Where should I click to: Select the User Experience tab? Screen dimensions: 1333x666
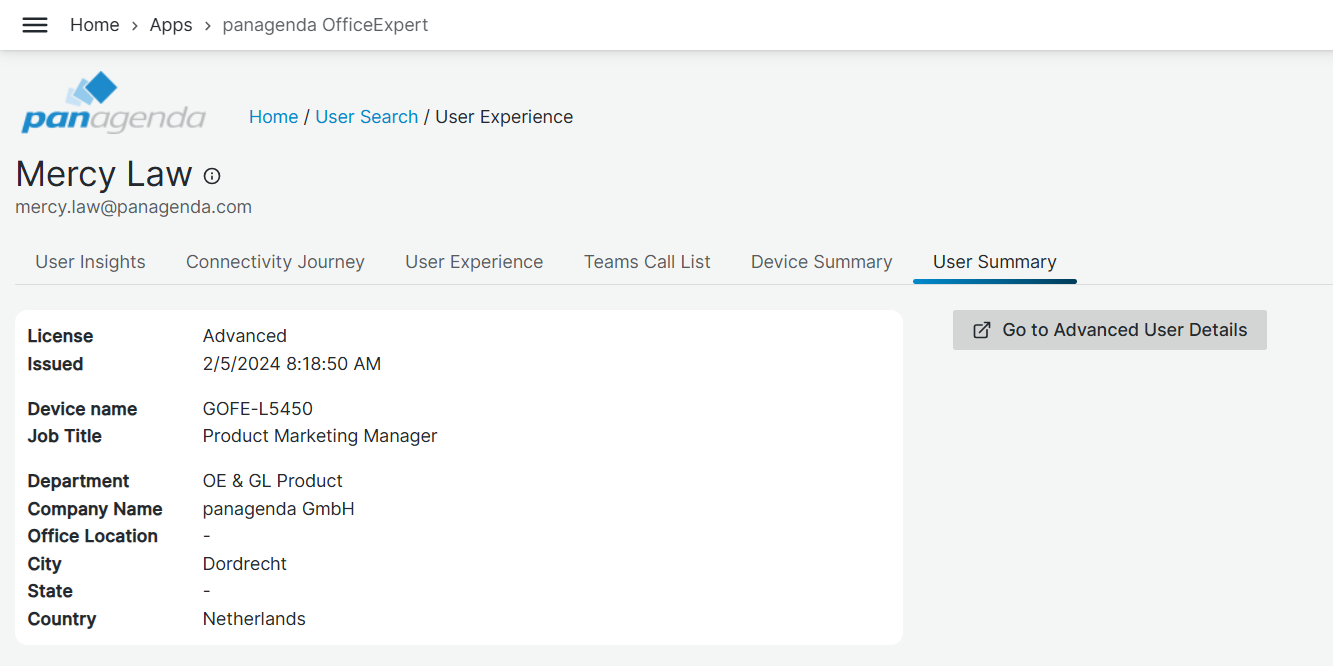click(474, 262)
